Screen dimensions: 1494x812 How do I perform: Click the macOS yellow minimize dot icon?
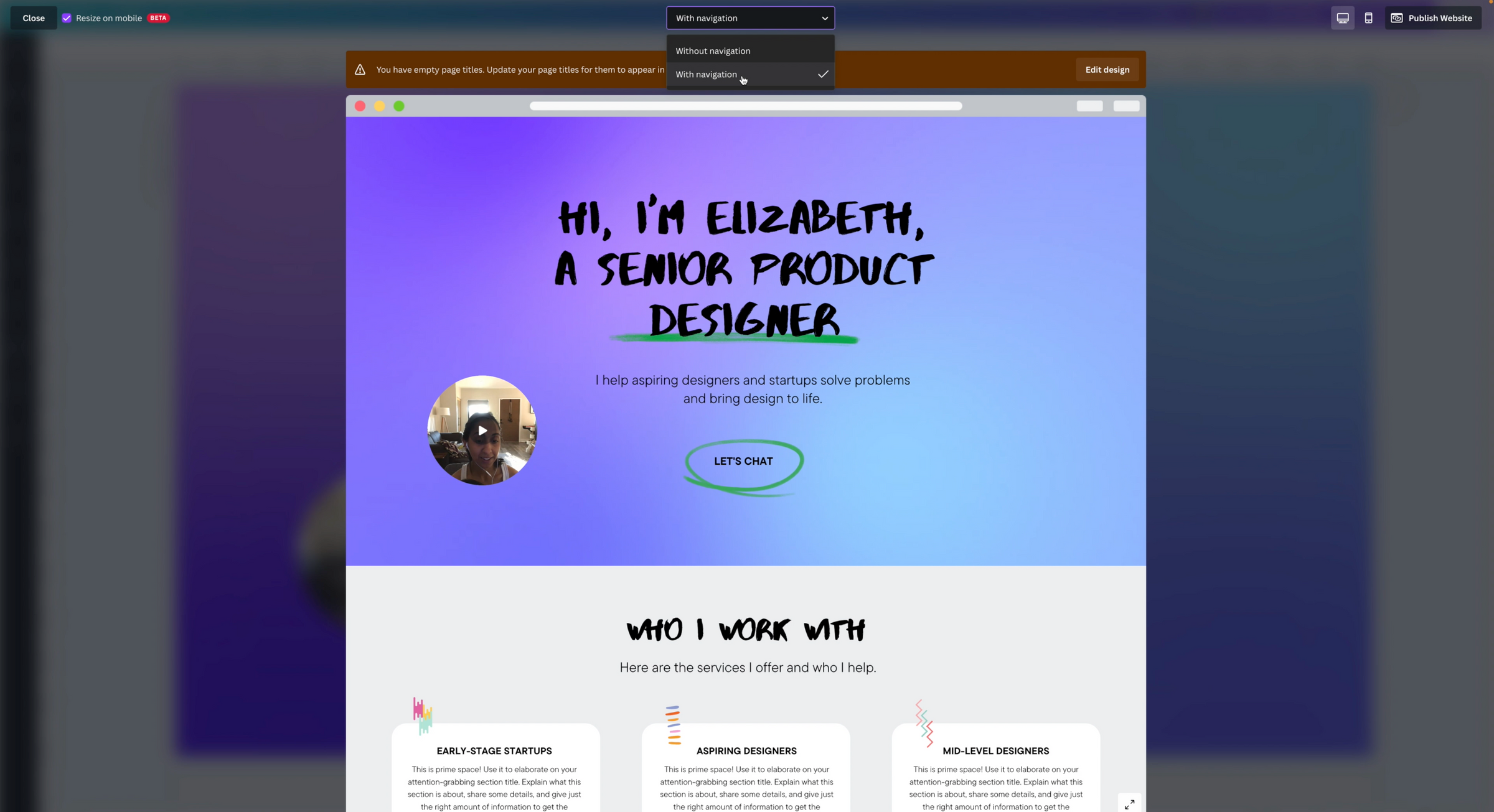379,105
